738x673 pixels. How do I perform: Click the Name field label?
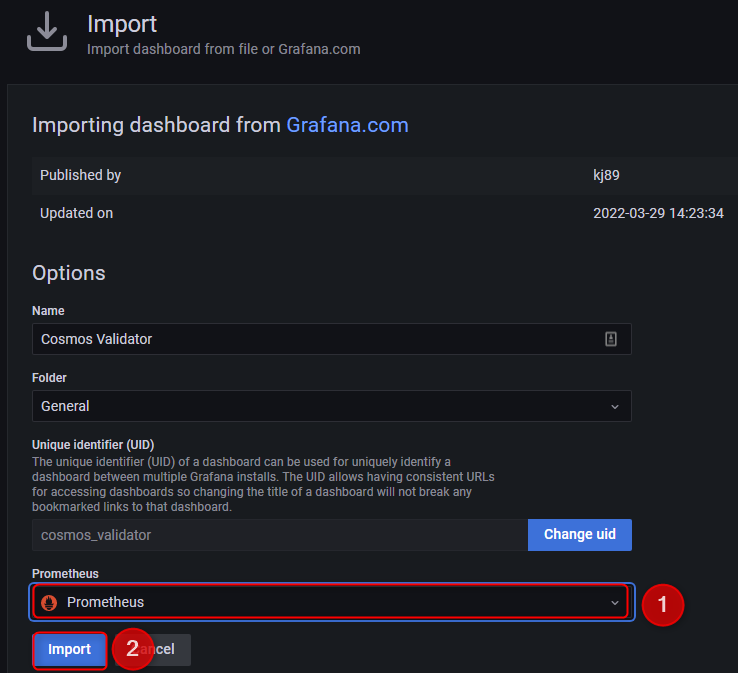[x=48, y=311]
